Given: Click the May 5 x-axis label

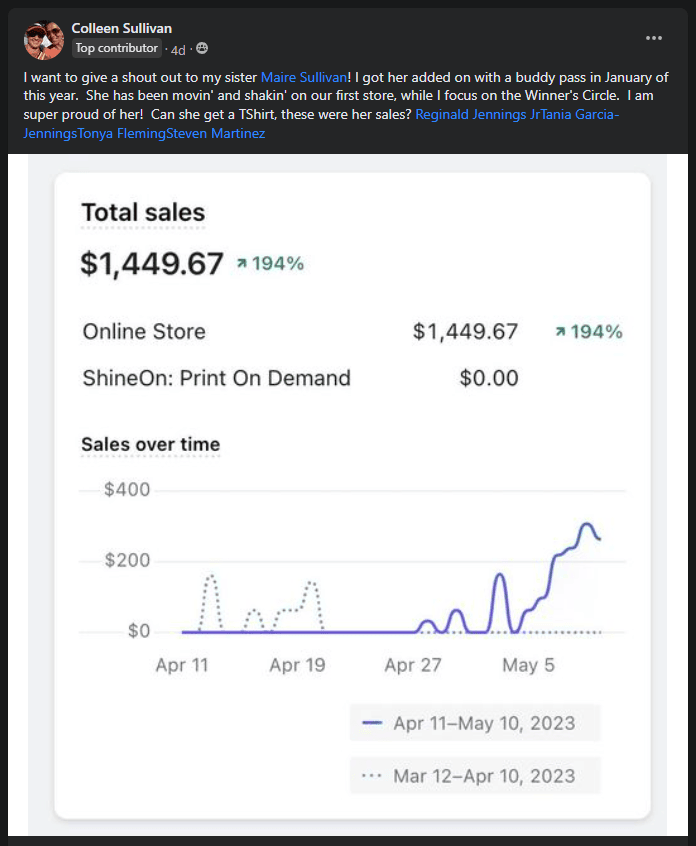Looking at the screenshot, I should (527, 665).
